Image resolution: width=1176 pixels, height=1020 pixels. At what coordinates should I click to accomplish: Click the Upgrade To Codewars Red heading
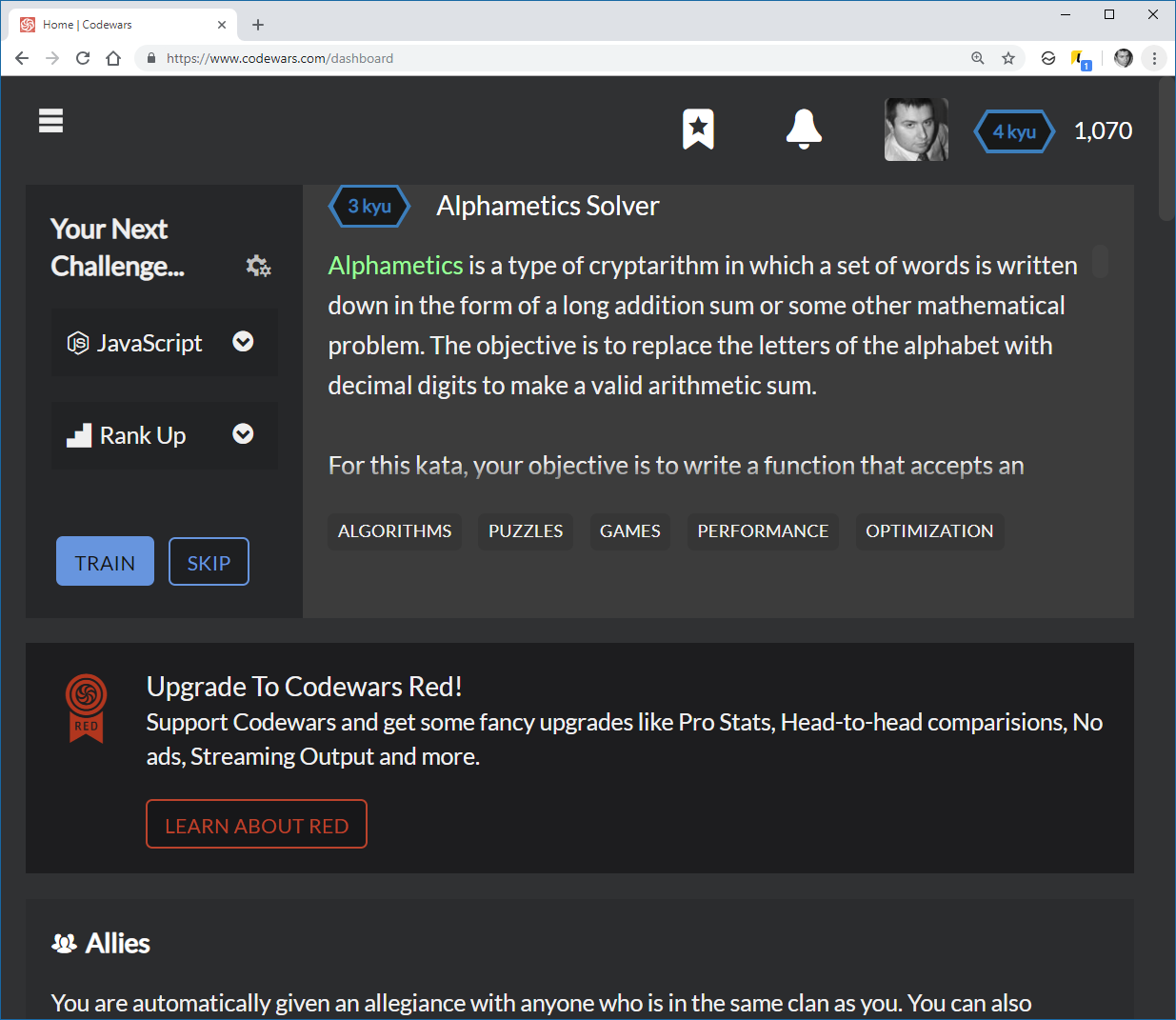coord(305,687)
